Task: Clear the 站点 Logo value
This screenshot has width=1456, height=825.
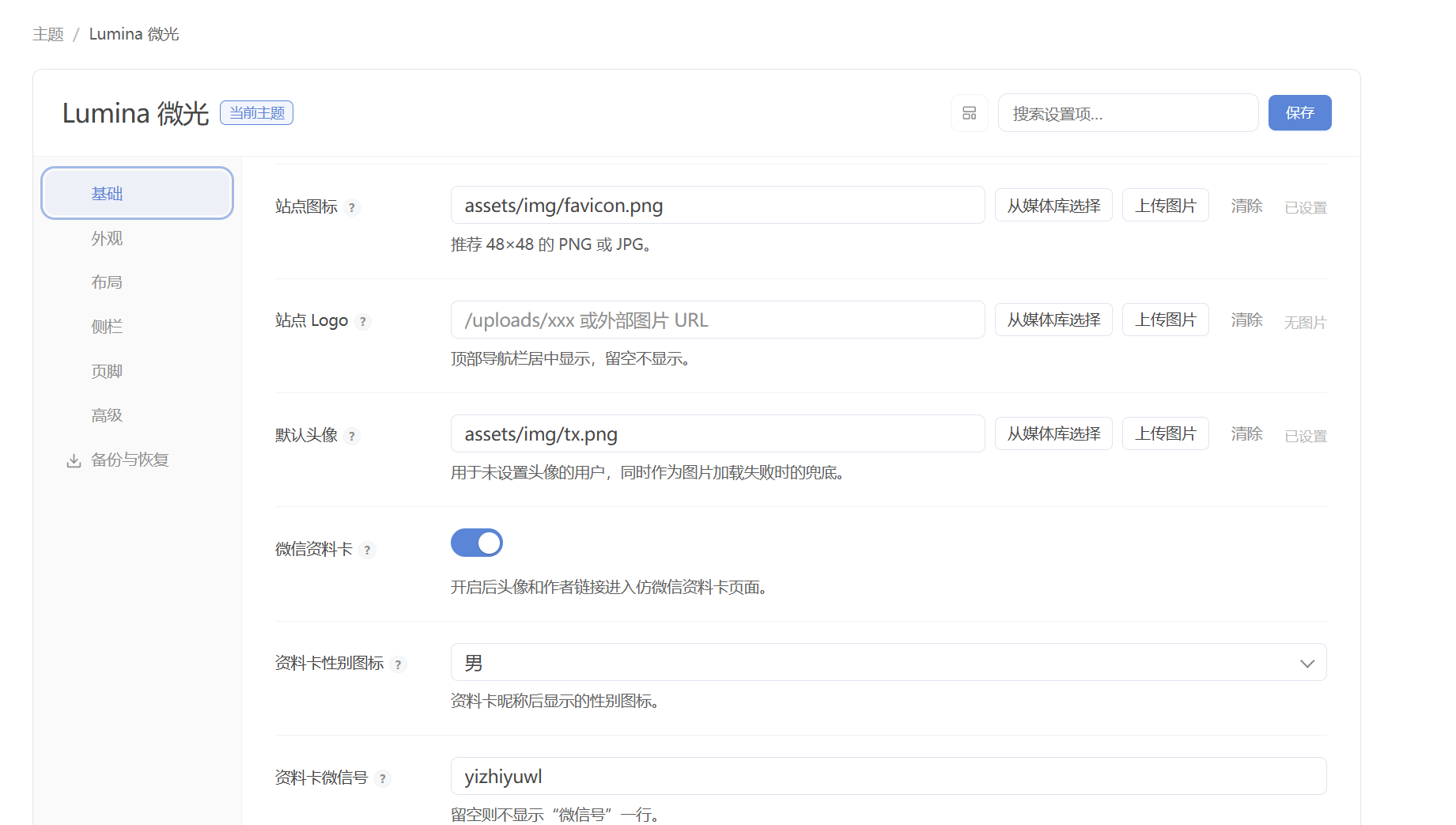Action: click(1246, 320)
